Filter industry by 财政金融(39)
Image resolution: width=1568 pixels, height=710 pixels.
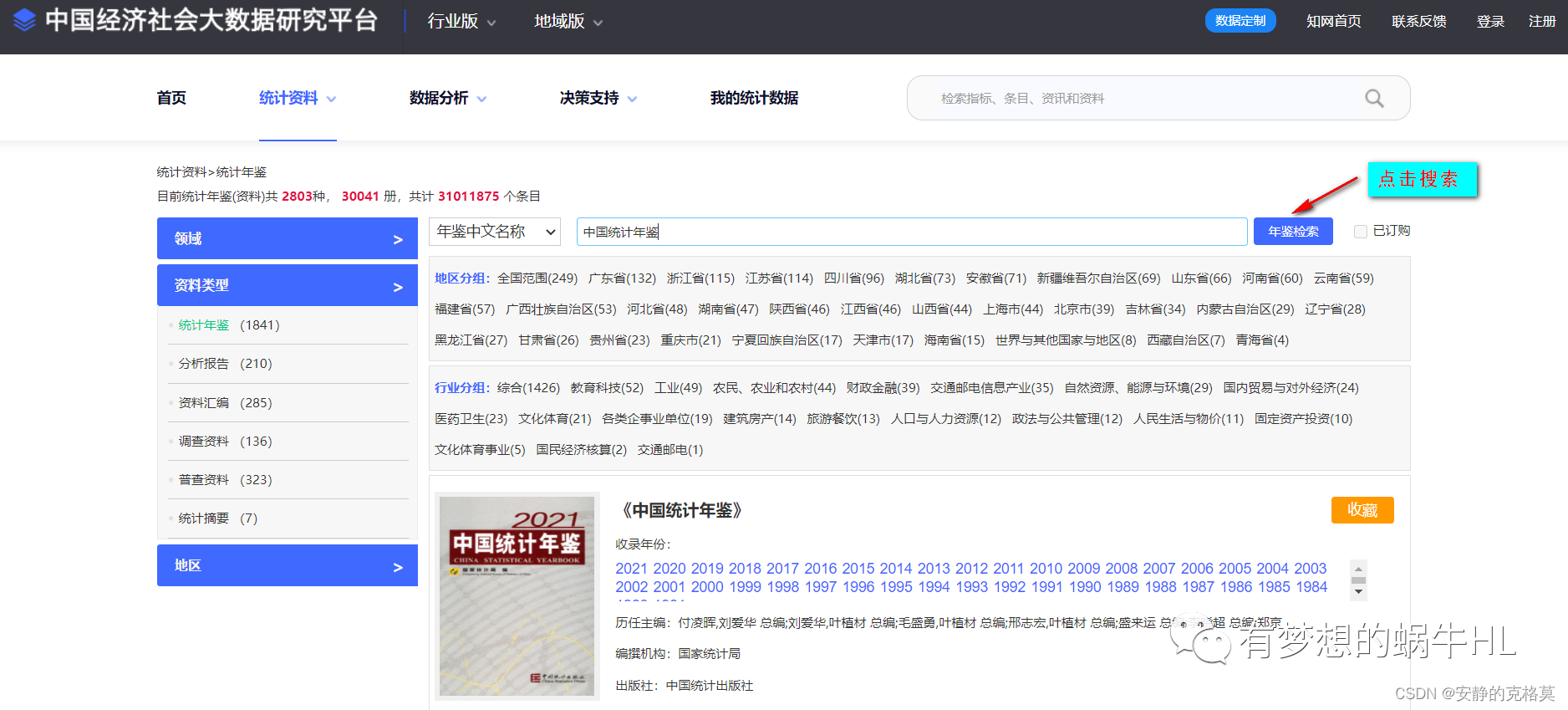[x=883, y=388]
